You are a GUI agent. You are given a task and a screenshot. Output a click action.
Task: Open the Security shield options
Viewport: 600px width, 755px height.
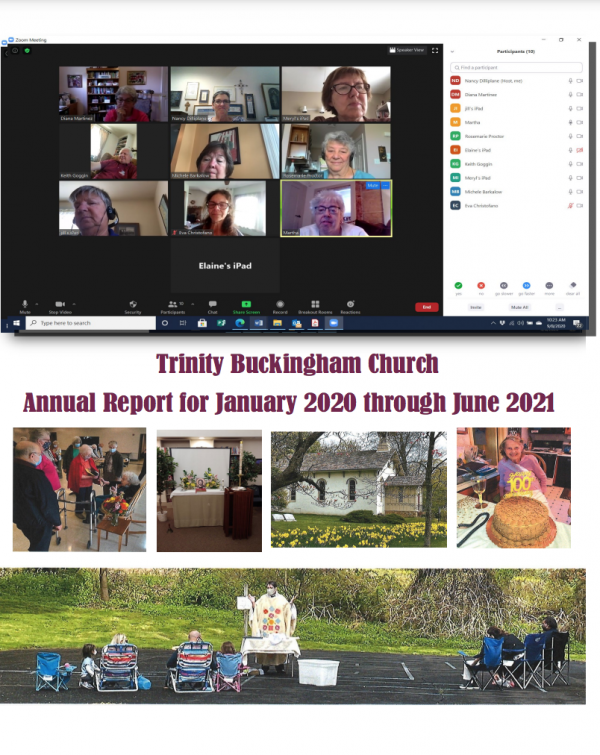click(x=133, y=307)
